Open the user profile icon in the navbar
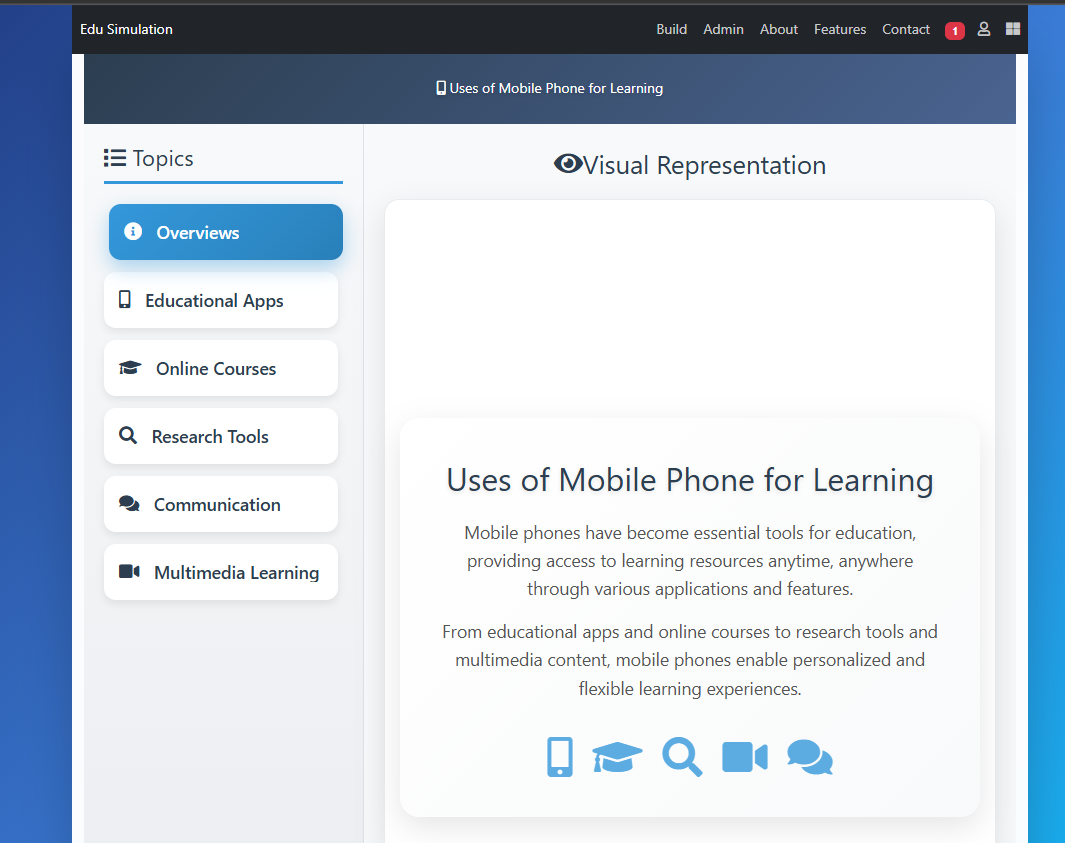1065x843 pixels. (x=984, y=29)
